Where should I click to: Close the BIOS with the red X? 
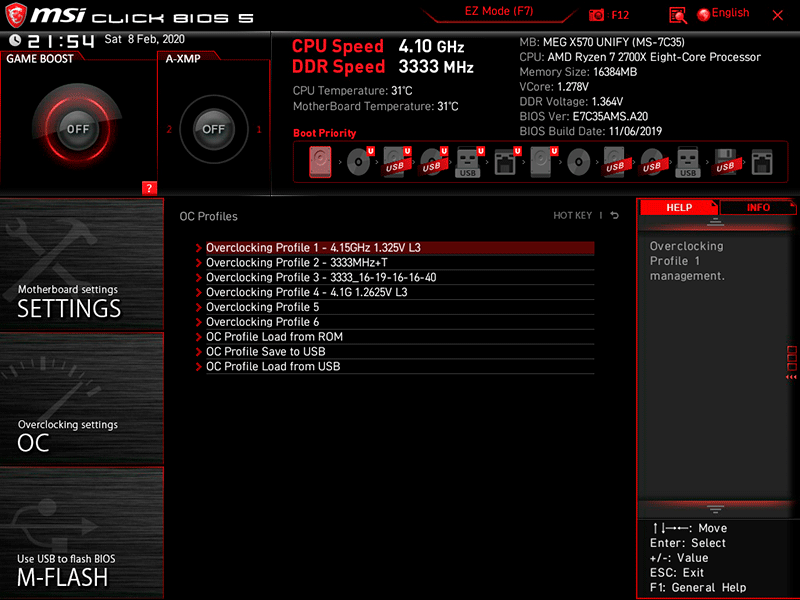coord(778,15)
